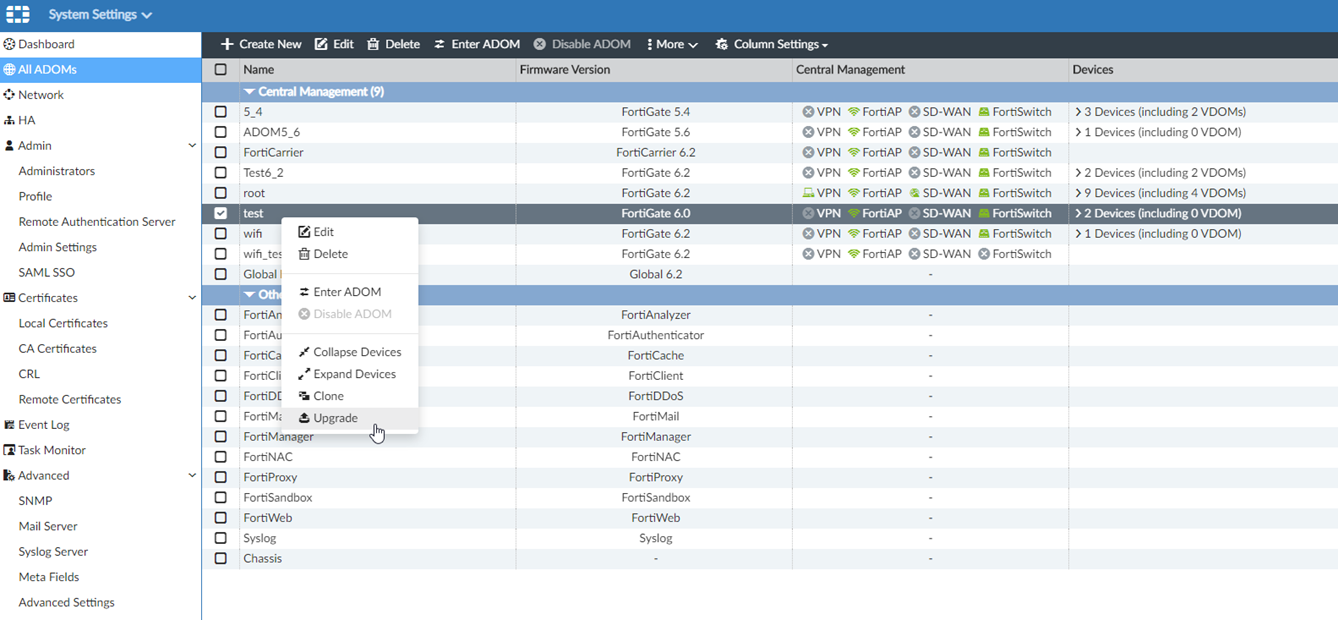This screenshot has height=620, width=1338.
Task: Choose Edit in the context menu
Action: (x=350, y=232)
